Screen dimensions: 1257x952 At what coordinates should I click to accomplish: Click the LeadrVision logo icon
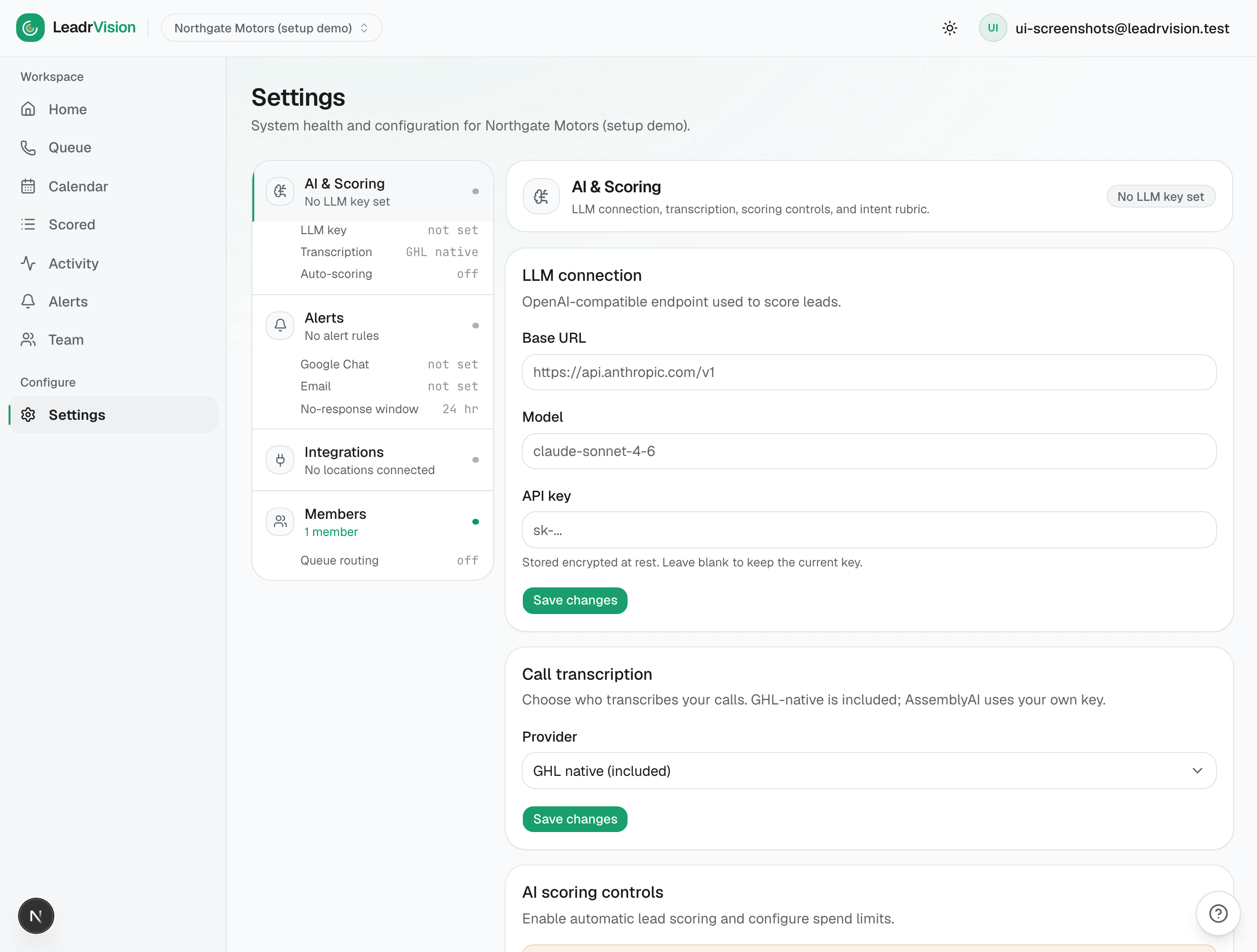(30, 28)
